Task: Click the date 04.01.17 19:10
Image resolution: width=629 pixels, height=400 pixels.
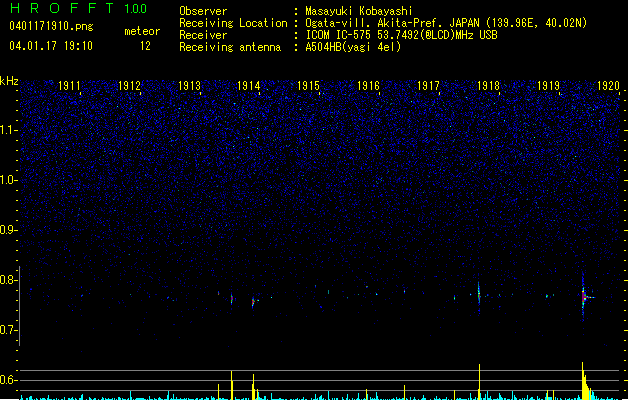Action: [51, 46]
